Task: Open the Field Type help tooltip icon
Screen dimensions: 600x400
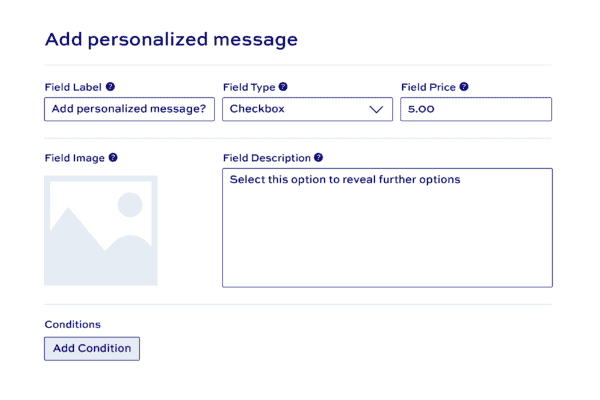Action: point(283,87)
